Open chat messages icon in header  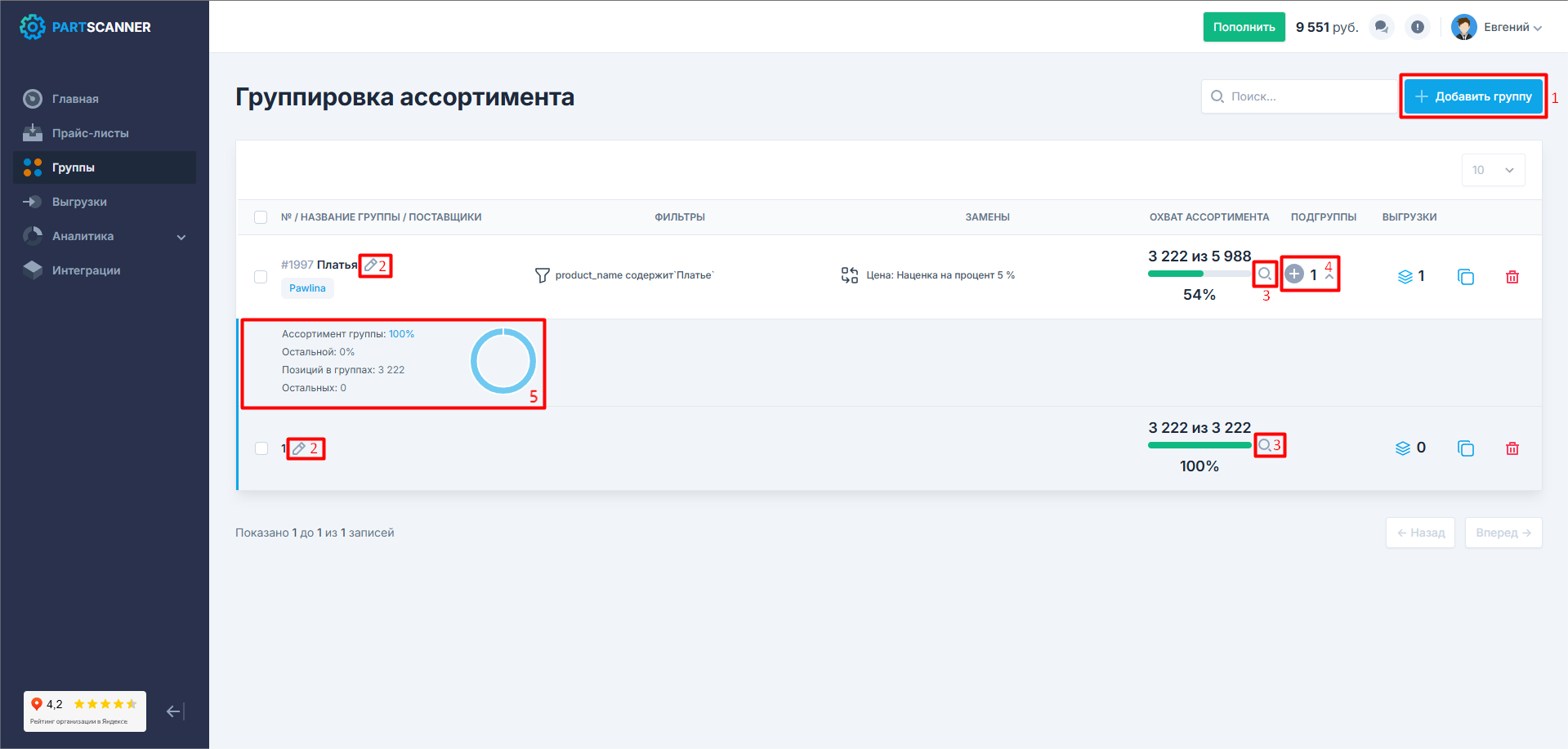pyautogui.click(x=1381, y=27)
